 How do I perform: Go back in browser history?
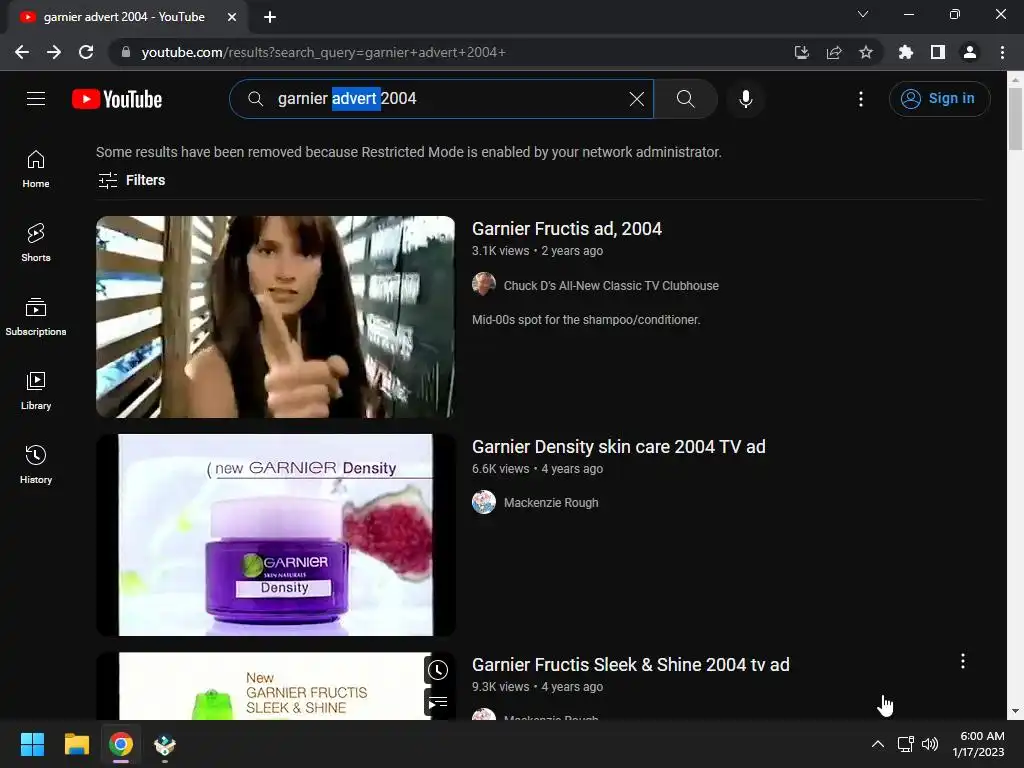[22, 52]
